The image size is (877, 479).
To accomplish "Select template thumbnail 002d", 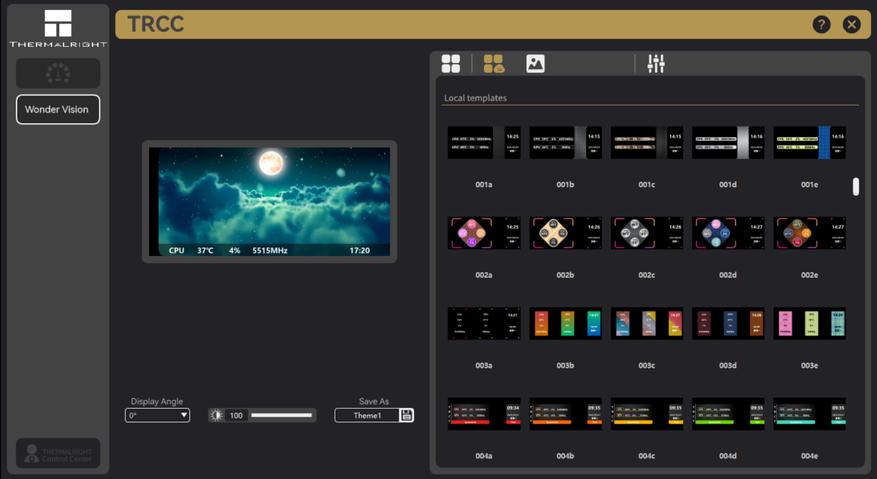I will coord(728,233).
